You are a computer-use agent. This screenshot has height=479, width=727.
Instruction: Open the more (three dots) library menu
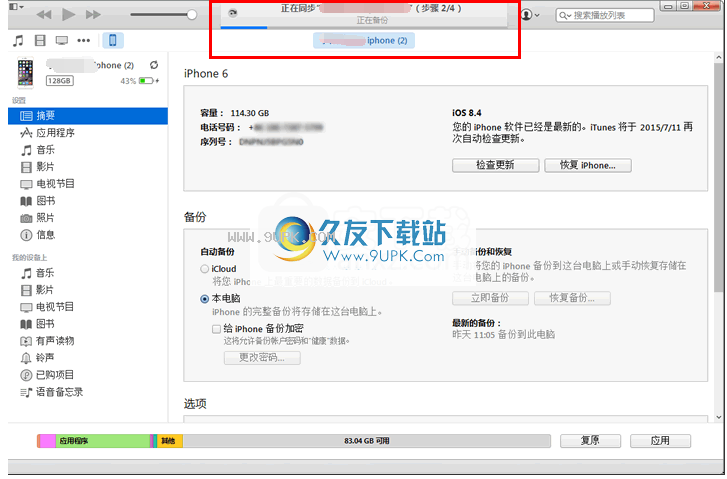tap(84, 41)
